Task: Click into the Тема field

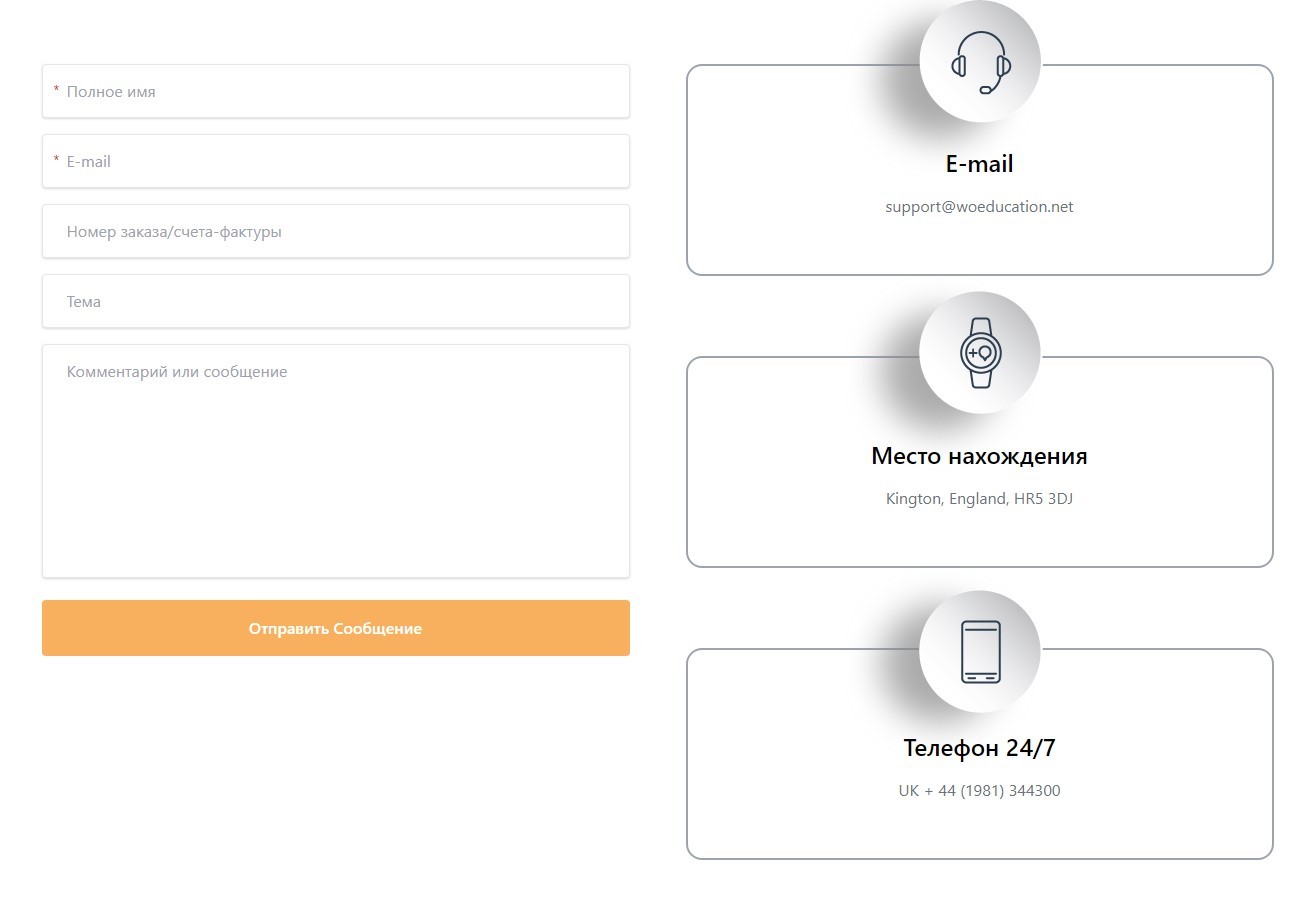Action: tap(336, 301)
